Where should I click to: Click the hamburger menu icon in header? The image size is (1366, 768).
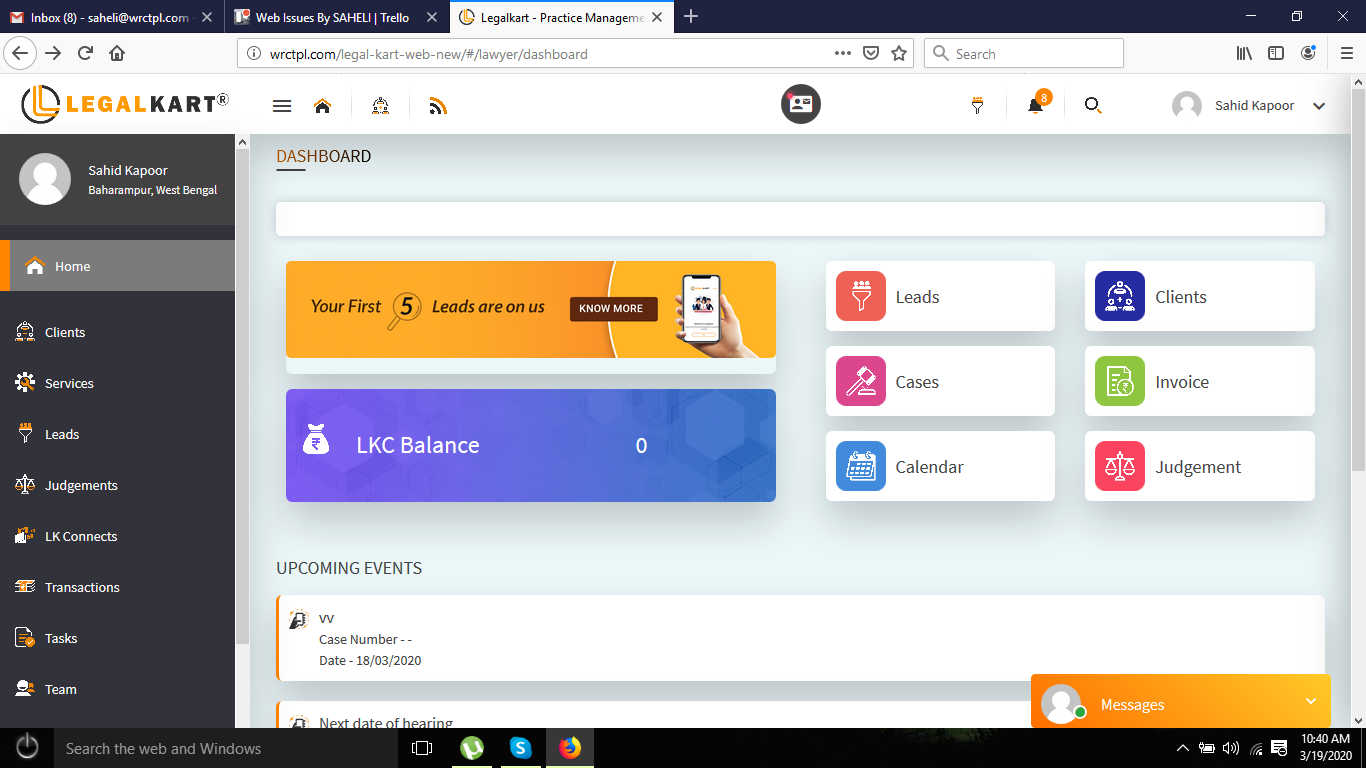point(282,106)
